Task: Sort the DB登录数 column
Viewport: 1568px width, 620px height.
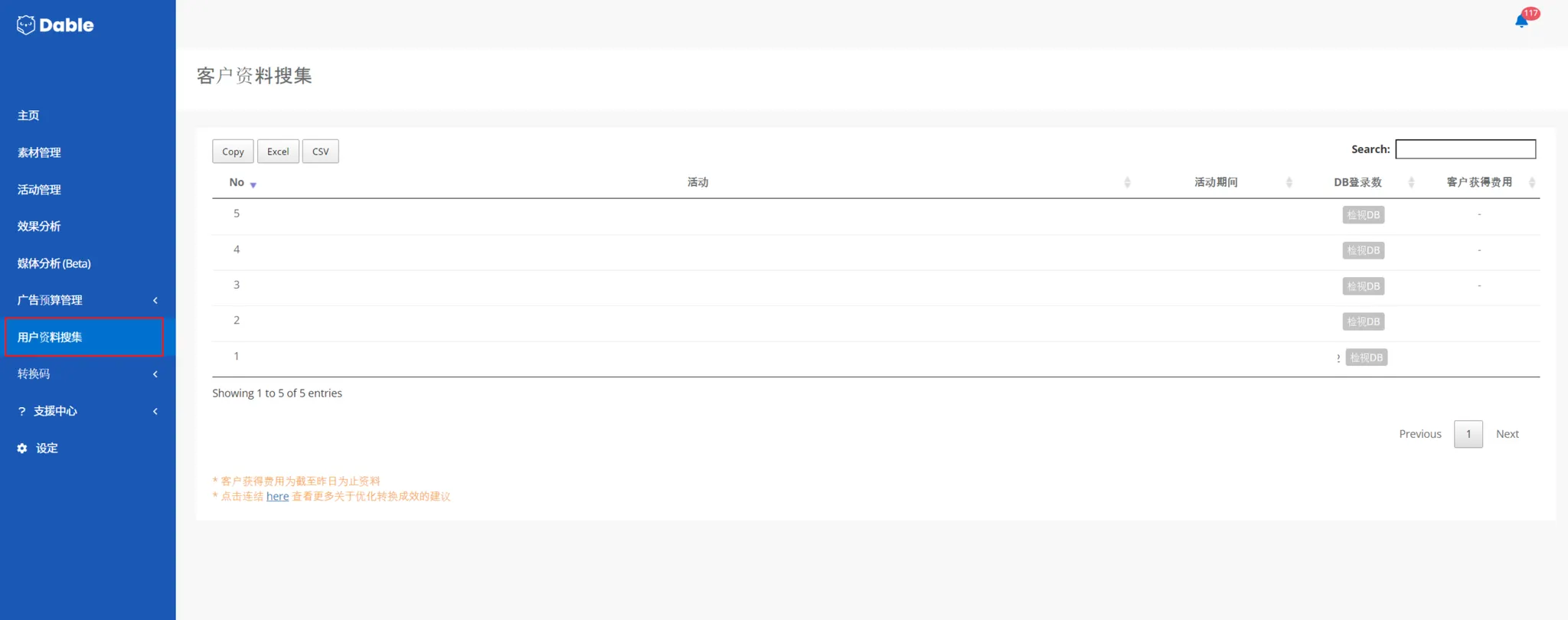Action: 1411,183
